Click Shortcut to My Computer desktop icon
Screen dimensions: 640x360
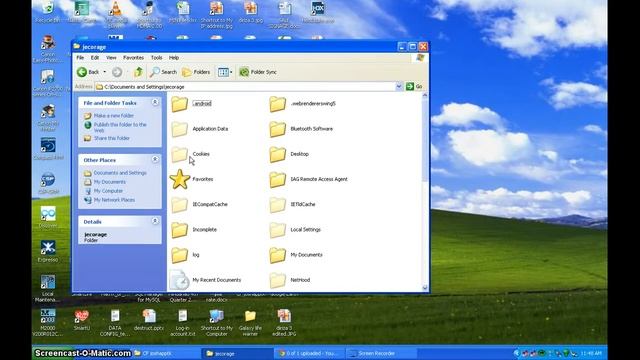coord(217,322)
